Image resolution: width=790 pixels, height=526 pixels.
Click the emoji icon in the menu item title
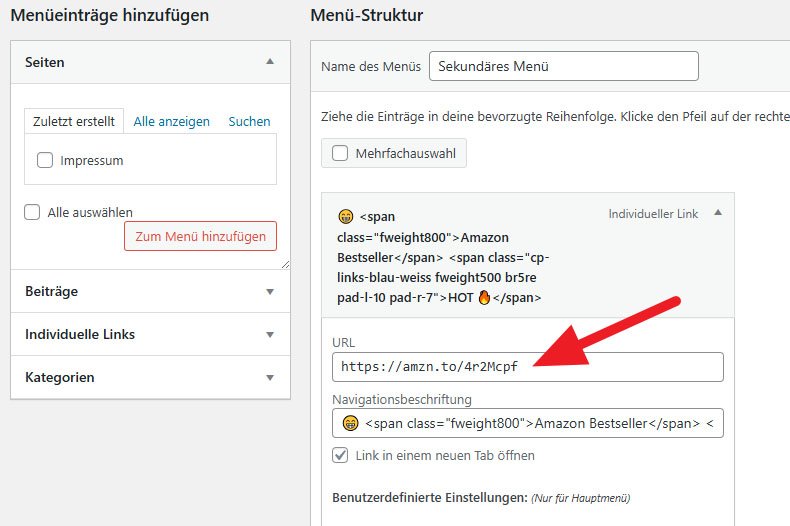point(345,216)
